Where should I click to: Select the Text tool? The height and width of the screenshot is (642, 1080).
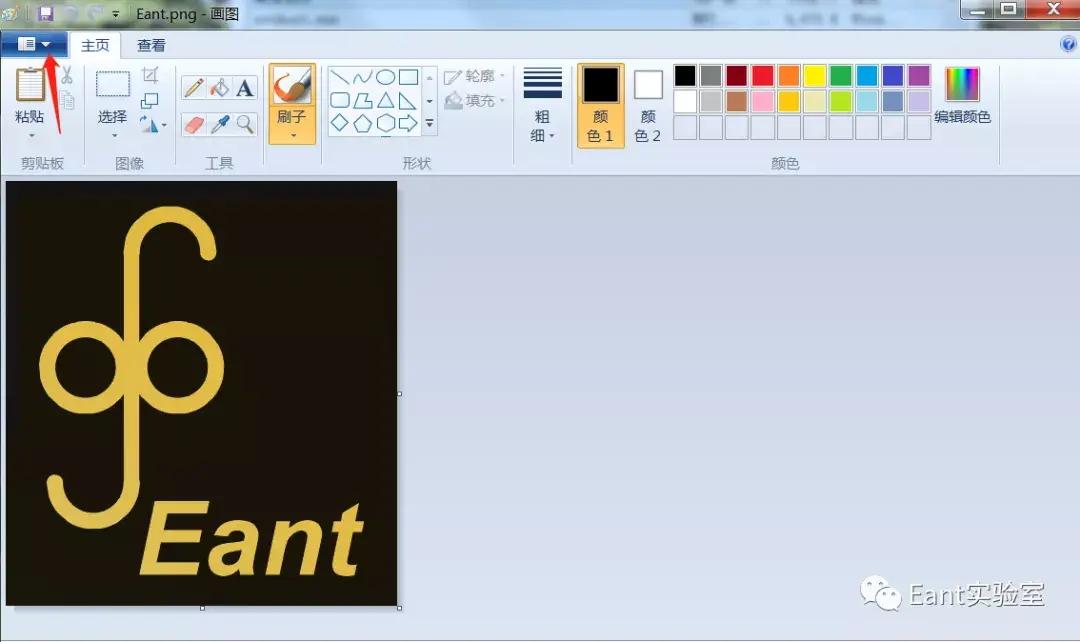point(245,88)
